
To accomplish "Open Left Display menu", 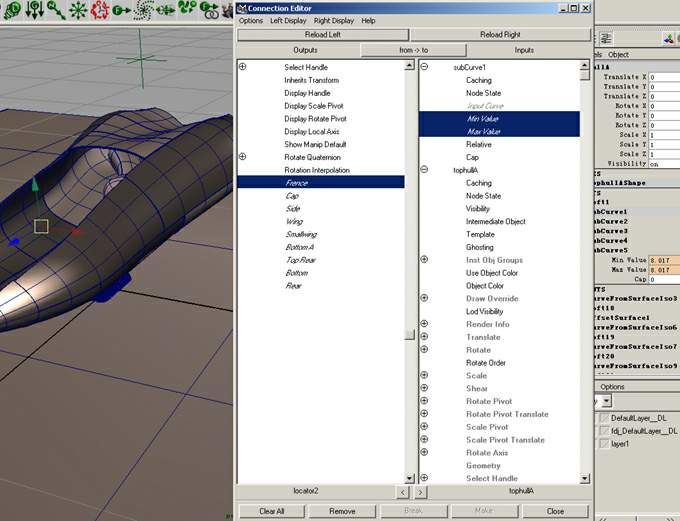I will pyautogui.click(x=288, y=21).
